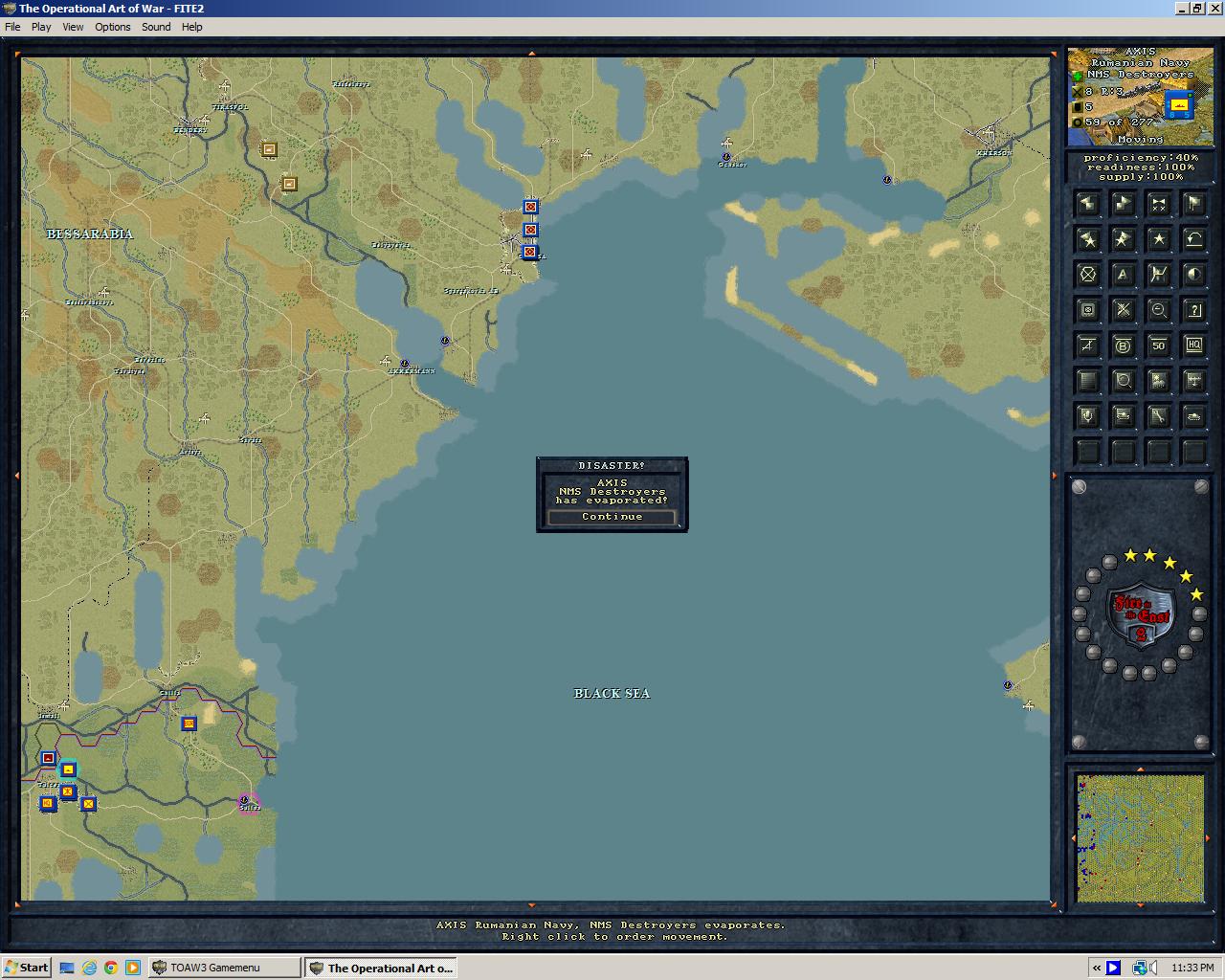Click the lined report page icon
Image resolution: width=1225 pixels, height=980 pixels.
tap(1087, 381)
